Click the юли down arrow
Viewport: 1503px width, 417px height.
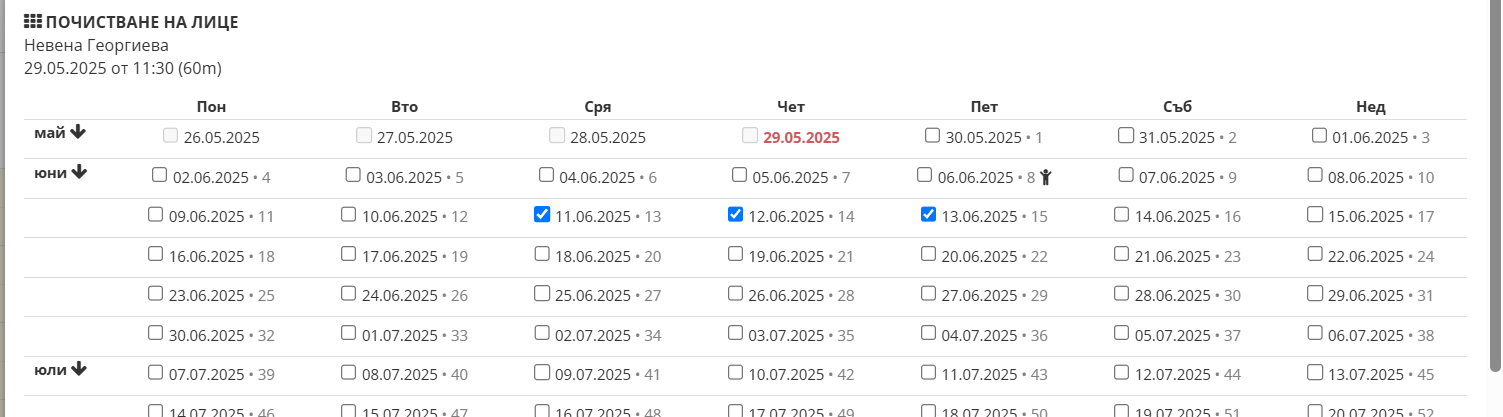point(79,369)
